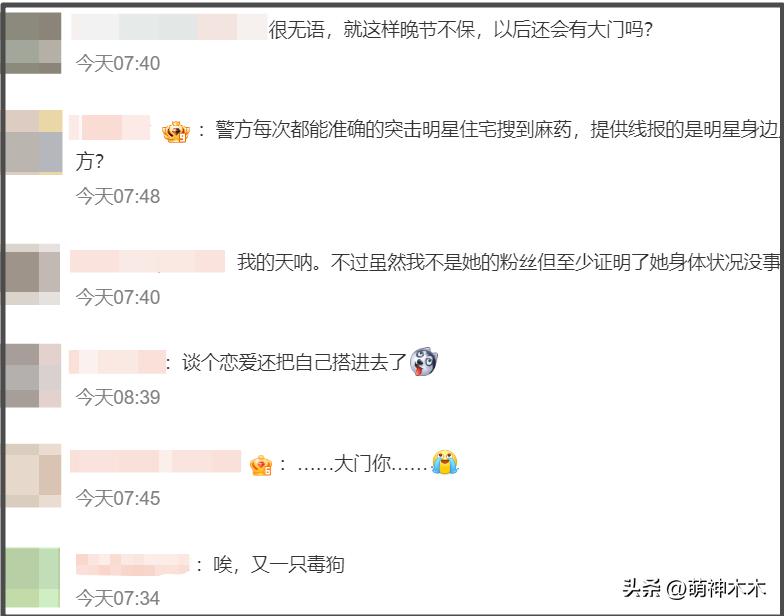Viewport: 784px width, 616px height.
Task: Click the 今天08:39 timestamp
Action: pos(118,398)
